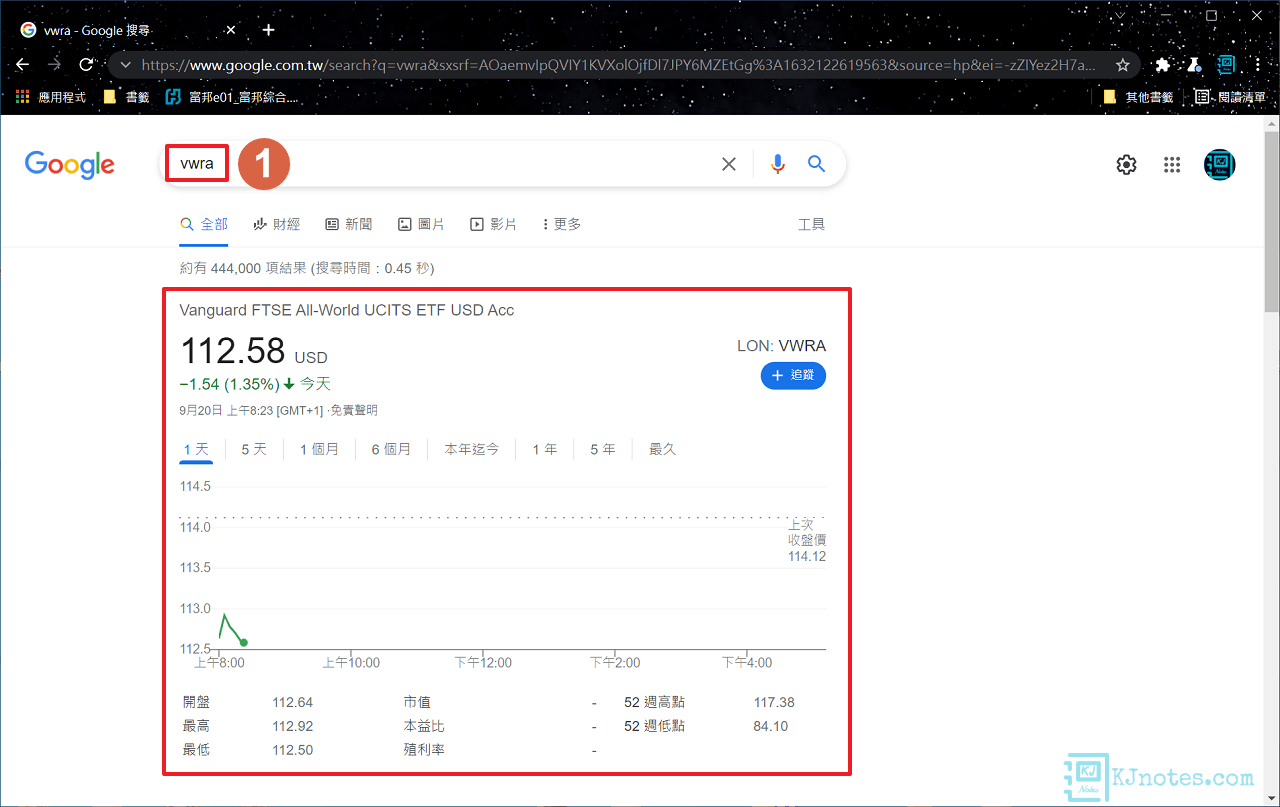1280x807 pixels.
Task: Open the Chrome three-dot menu
Action: 1257,65
